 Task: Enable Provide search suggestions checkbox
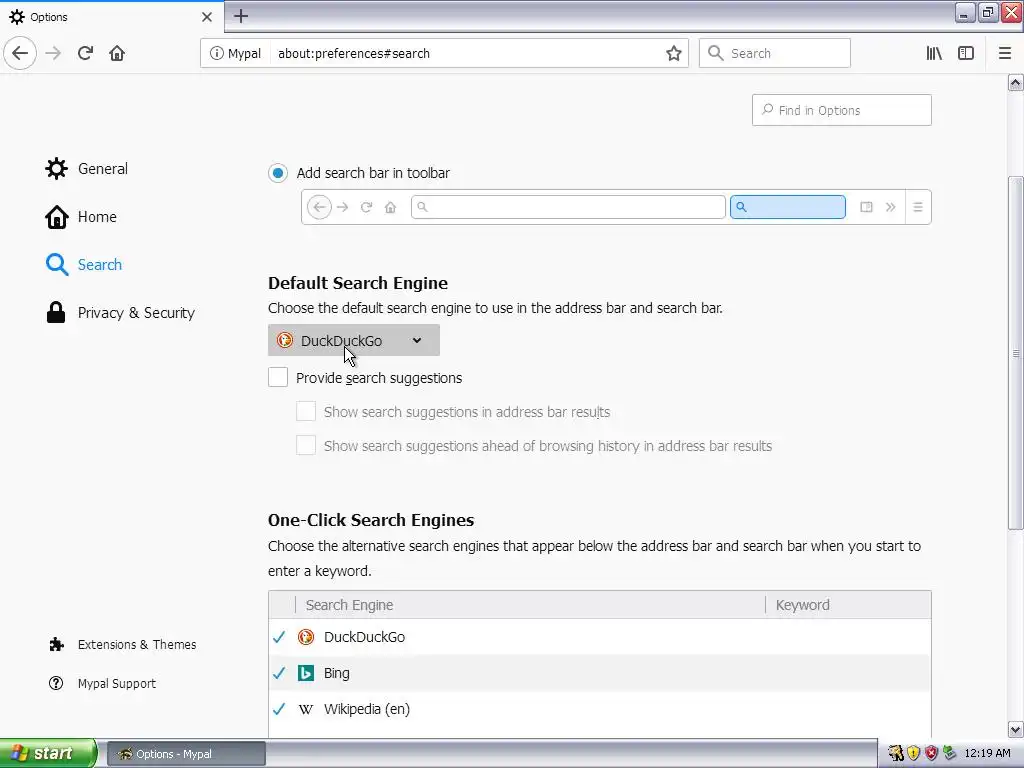[x=278, y=377]
